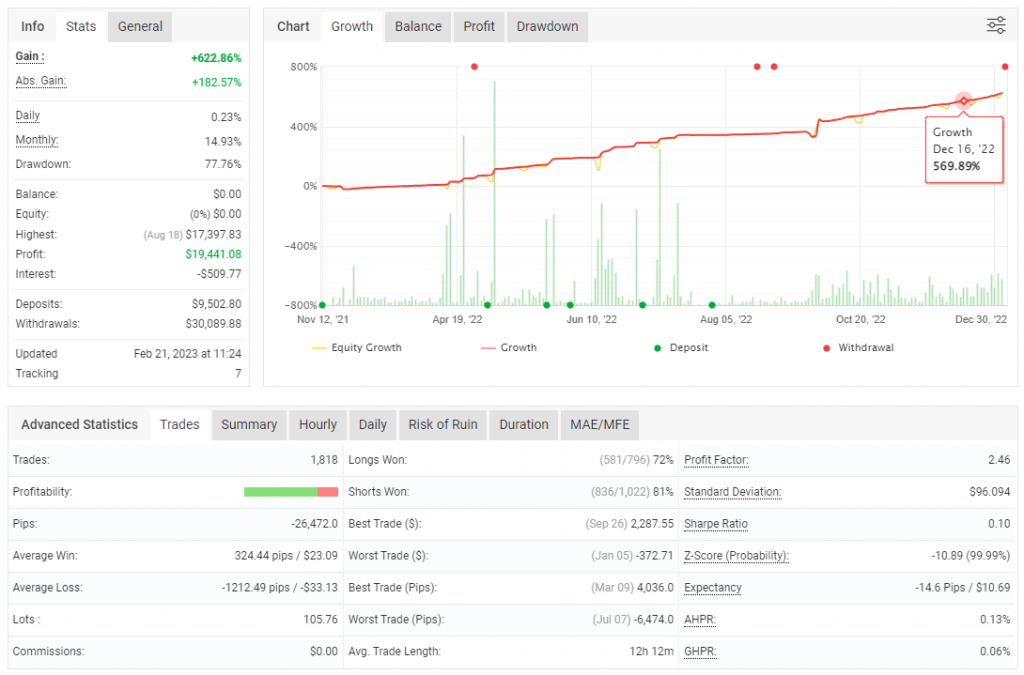
Task: Open the Hourly analysis tab
Action: pos(317,424)
